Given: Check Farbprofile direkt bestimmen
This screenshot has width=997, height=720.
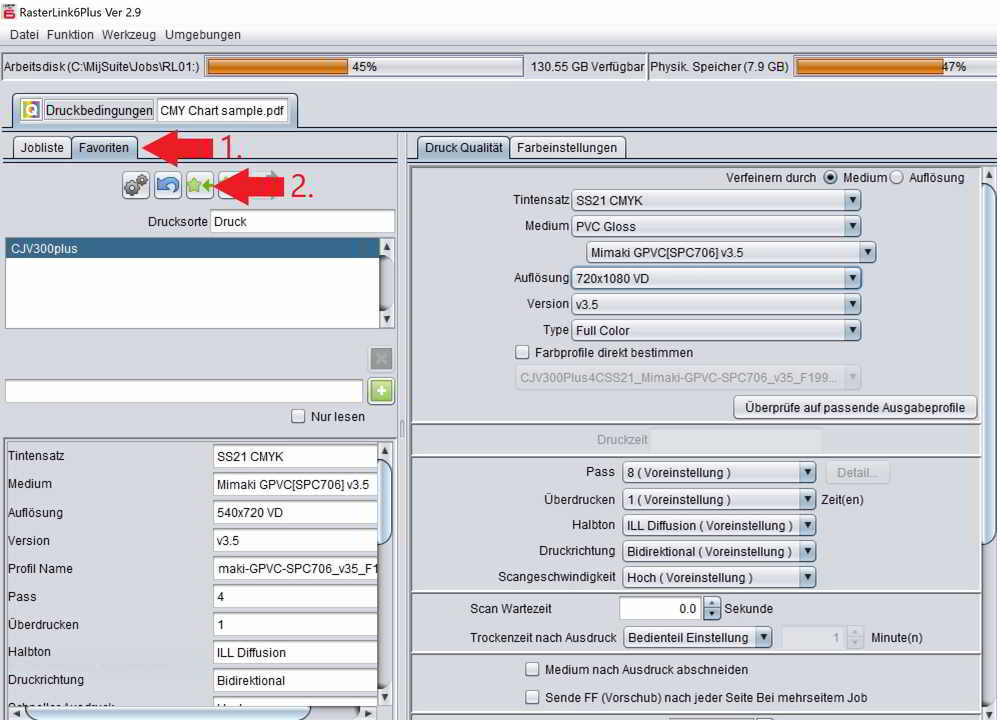Looking at the screenshot, I should 522,352.
